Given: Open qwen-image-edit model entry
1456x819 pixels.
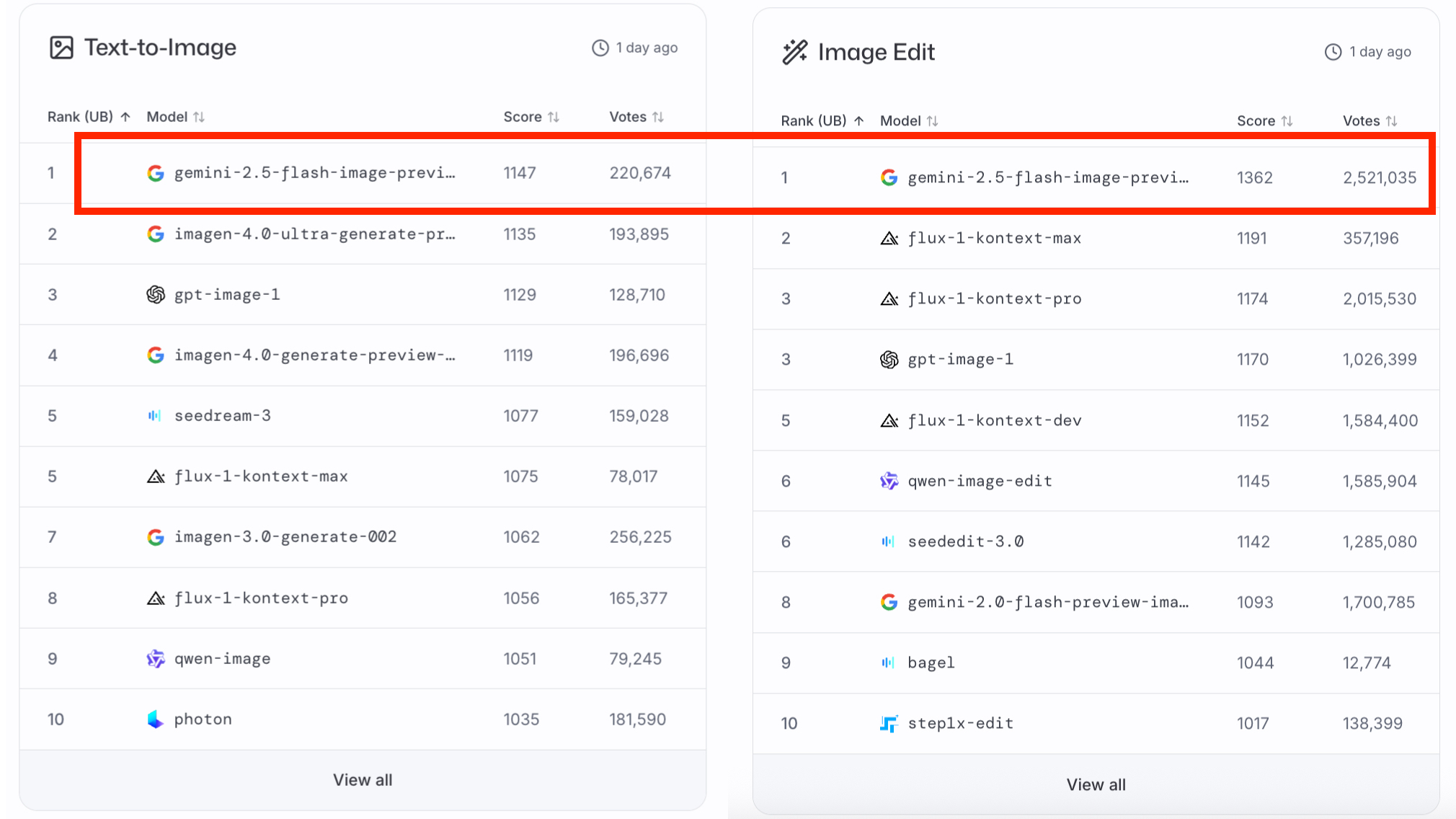Looking at the screenshot, I should 980,481.
